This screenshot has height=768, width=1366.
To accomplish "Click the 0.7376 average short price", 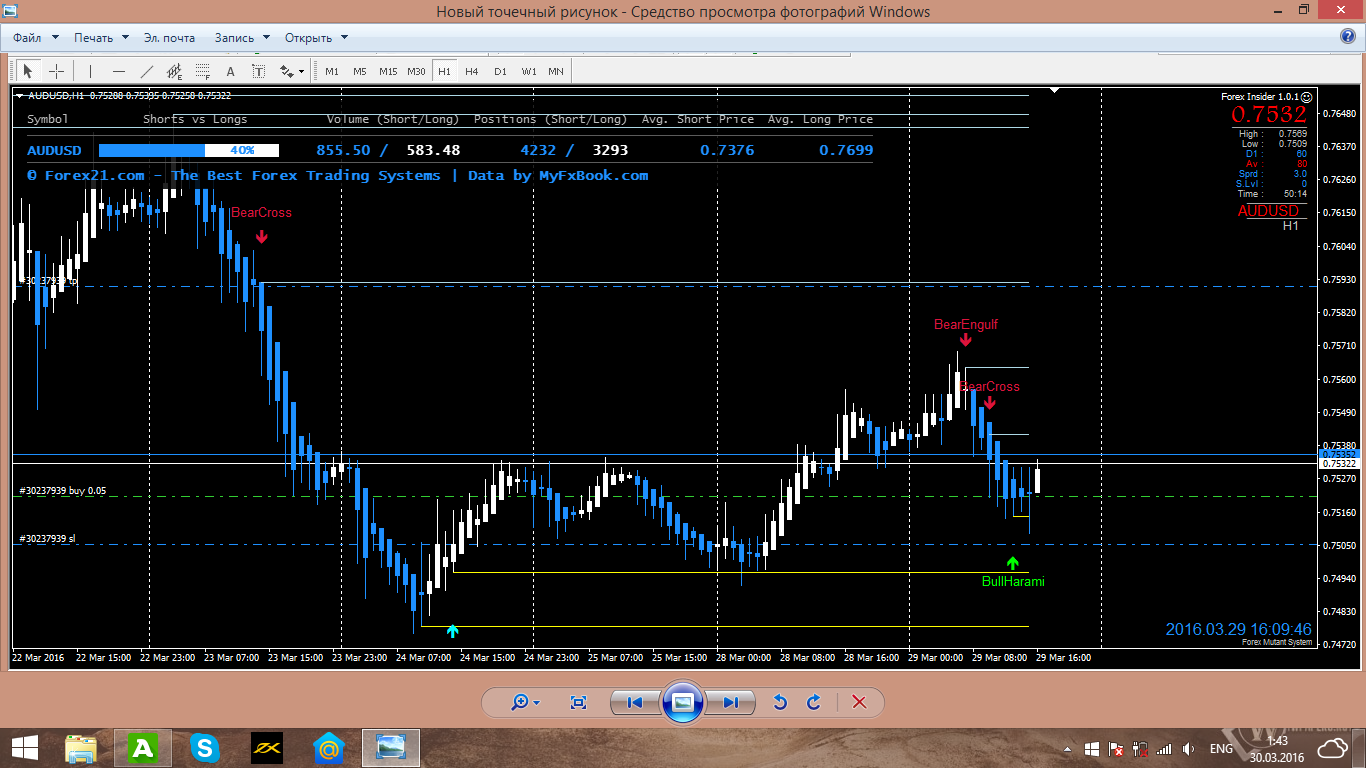I will pyautogui.click(x=727, y=150).
